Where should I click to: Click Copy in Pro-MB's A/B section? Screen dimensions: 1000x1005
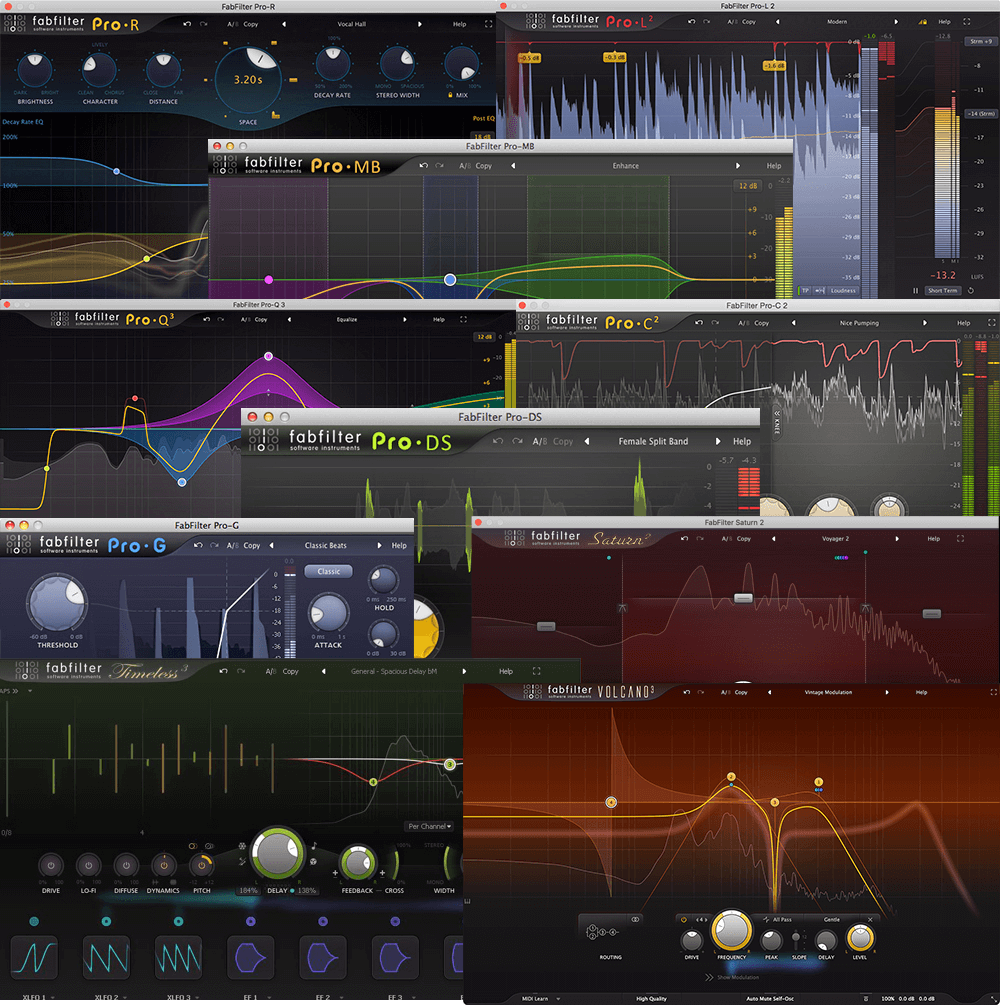[483, 166]
